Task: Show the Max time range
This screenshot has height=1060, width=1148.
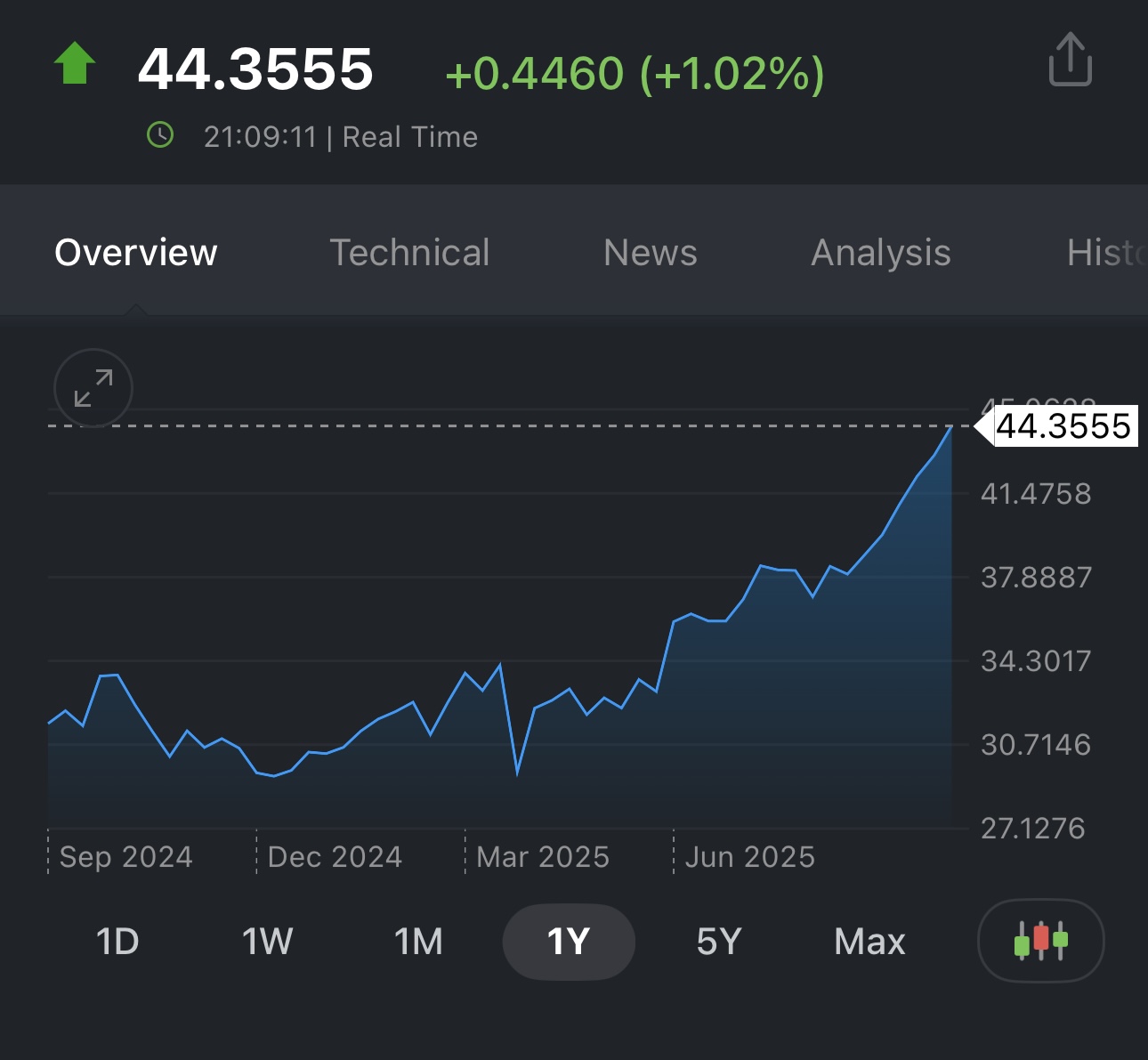Action: click(x=869, y=942)
